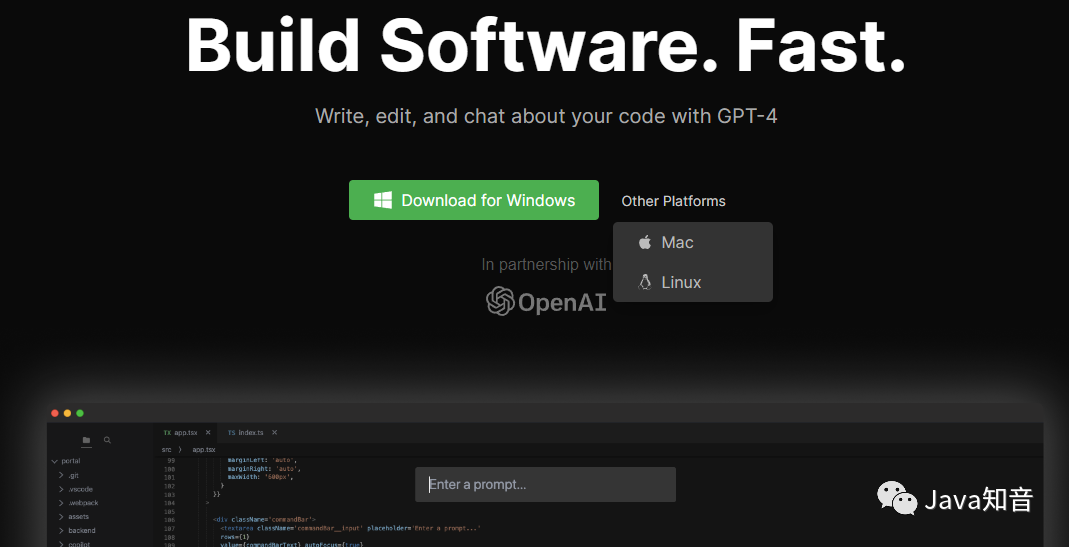Click the red close traffic light

point(55,413)
